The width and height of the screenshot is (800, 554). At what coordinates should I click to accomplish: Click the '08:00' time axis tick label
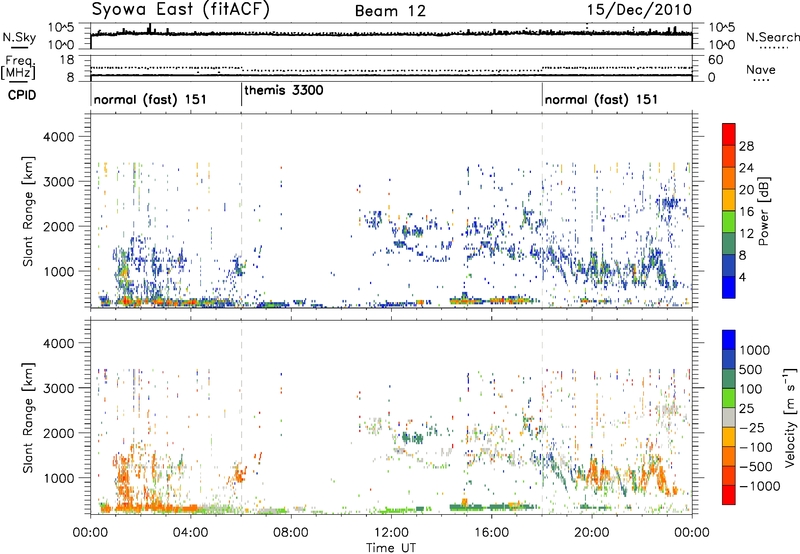[290, 533]
